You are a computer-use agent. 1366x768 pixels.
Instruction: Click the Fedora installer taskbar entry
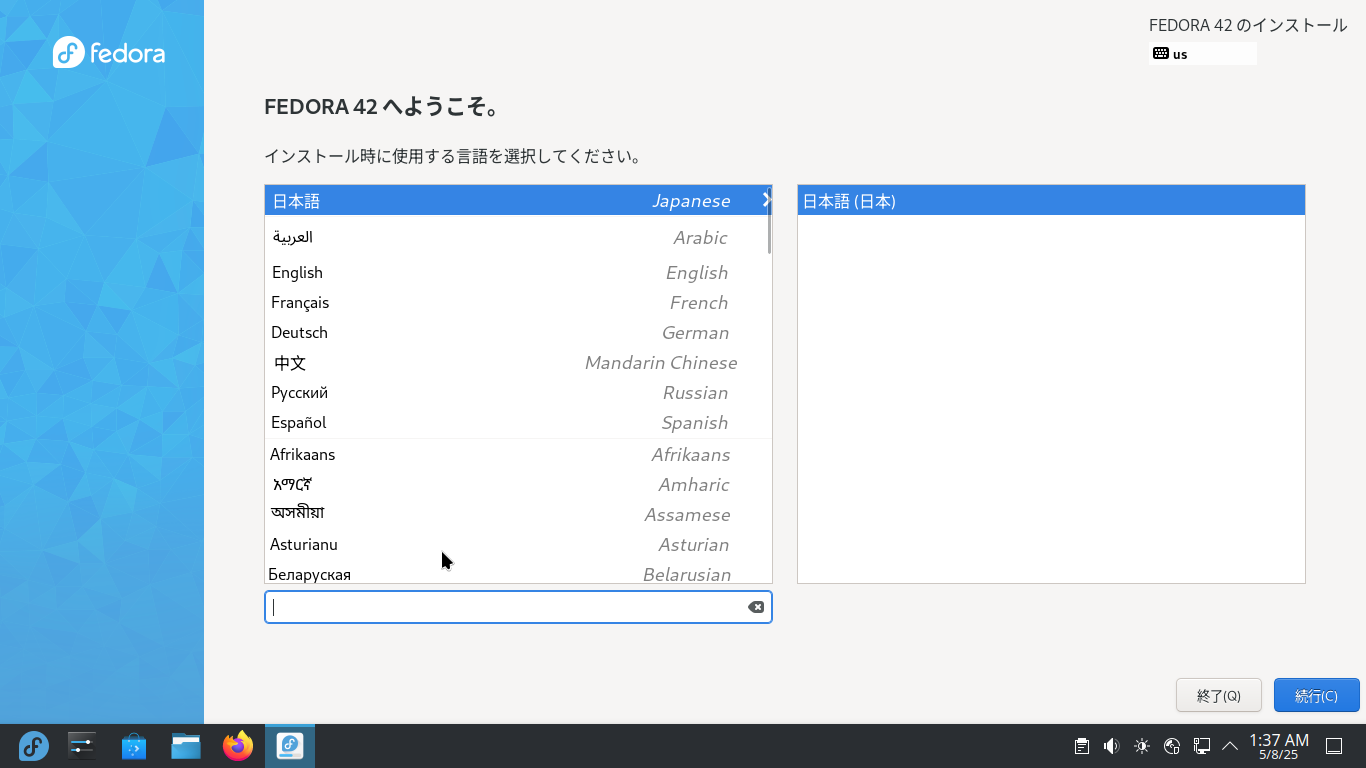pos(290,746)
